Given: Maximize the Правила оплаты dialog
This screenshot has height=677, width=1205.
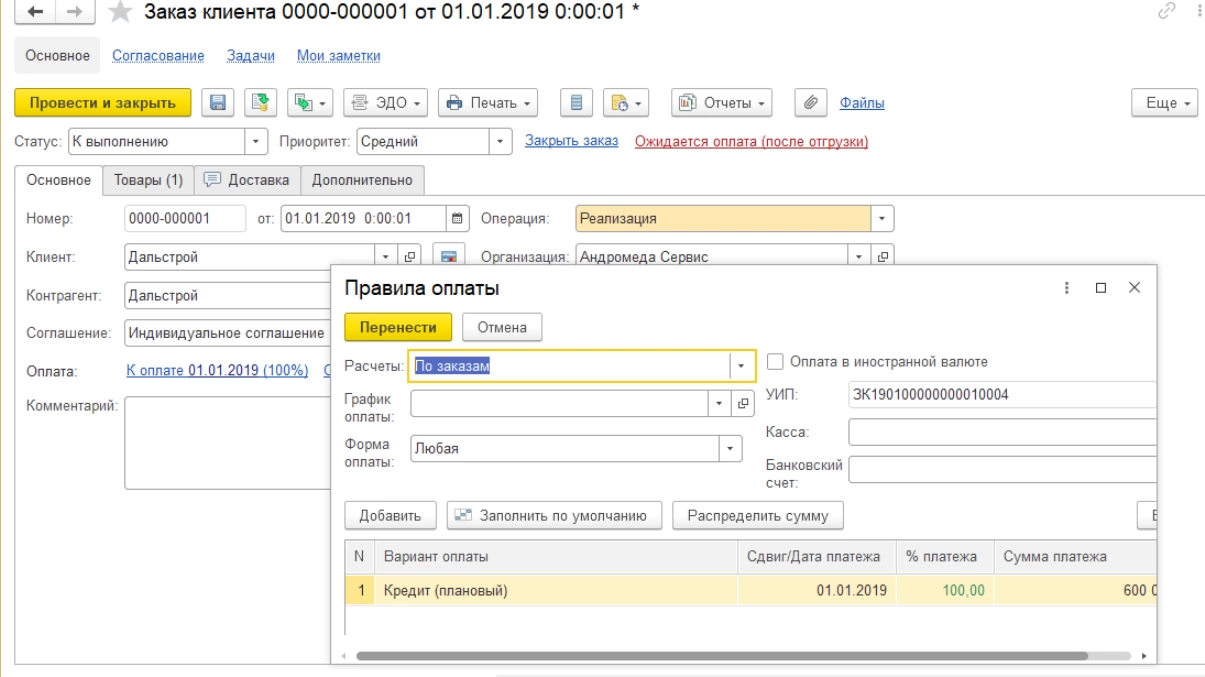Looking at the screenshot, I should (1101, 287).
